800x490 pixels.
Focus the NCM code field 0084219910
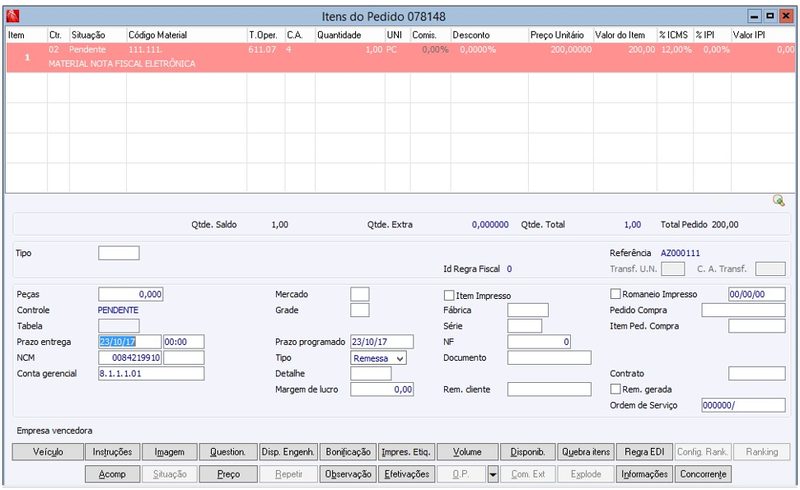point(130,358)
